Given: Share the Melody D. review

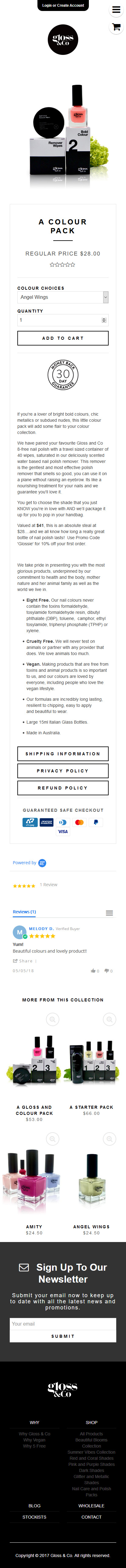Looking at the screenshot, I should 23,961.
